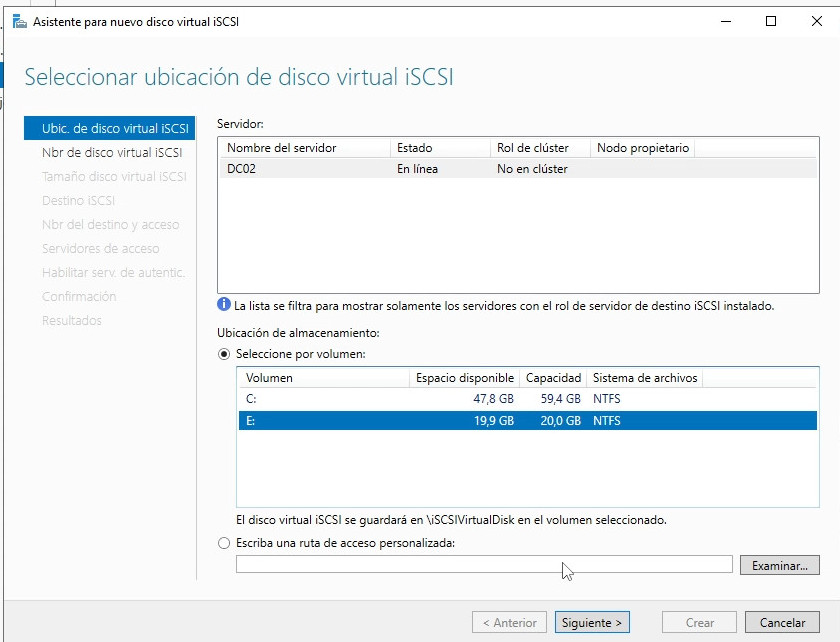Close the wizard with the X button
Screen dimensions: 840x642
(816, 21)
